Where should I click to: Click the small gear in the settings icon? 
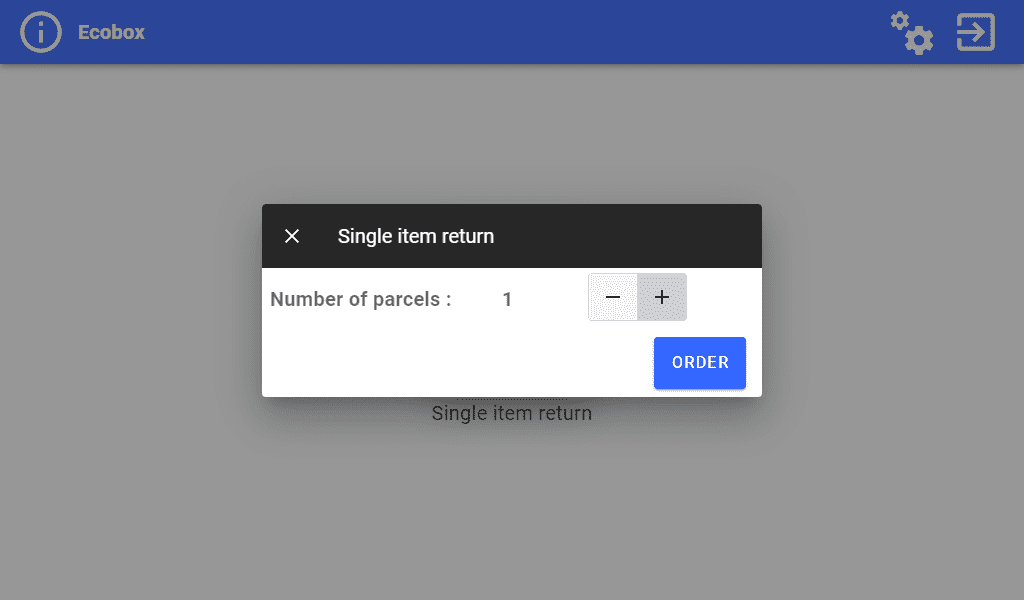click(x=900, y=20)
